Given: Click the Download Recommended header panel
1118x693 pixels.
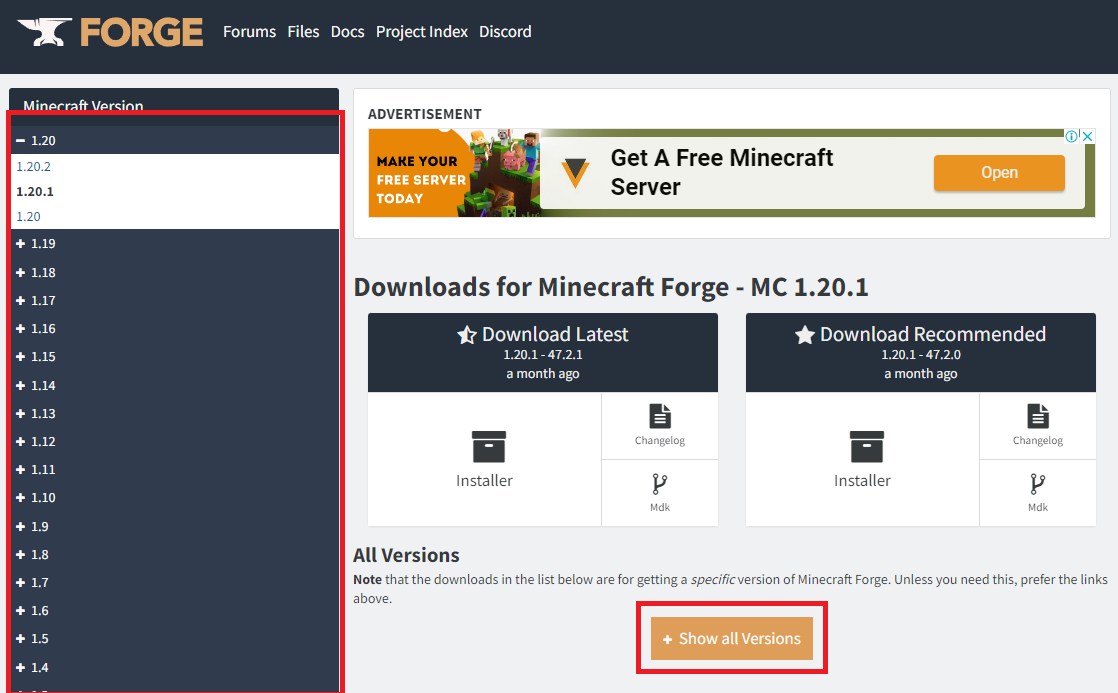Looking at the screenshot, I should pos(920,352).
